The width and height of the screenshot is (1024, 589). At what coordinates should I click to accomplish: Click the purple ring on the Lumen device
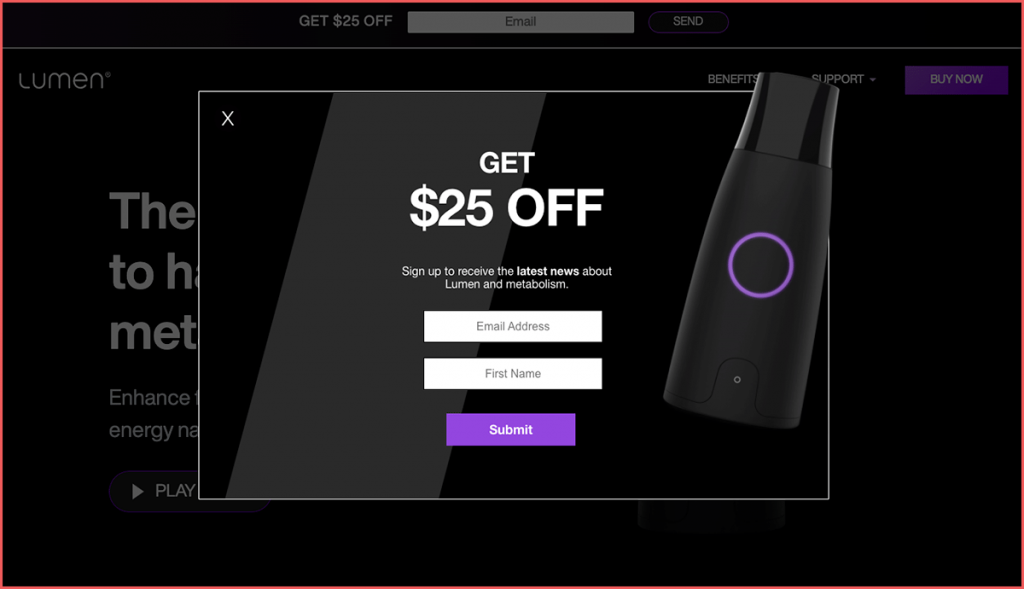(760, 264)
